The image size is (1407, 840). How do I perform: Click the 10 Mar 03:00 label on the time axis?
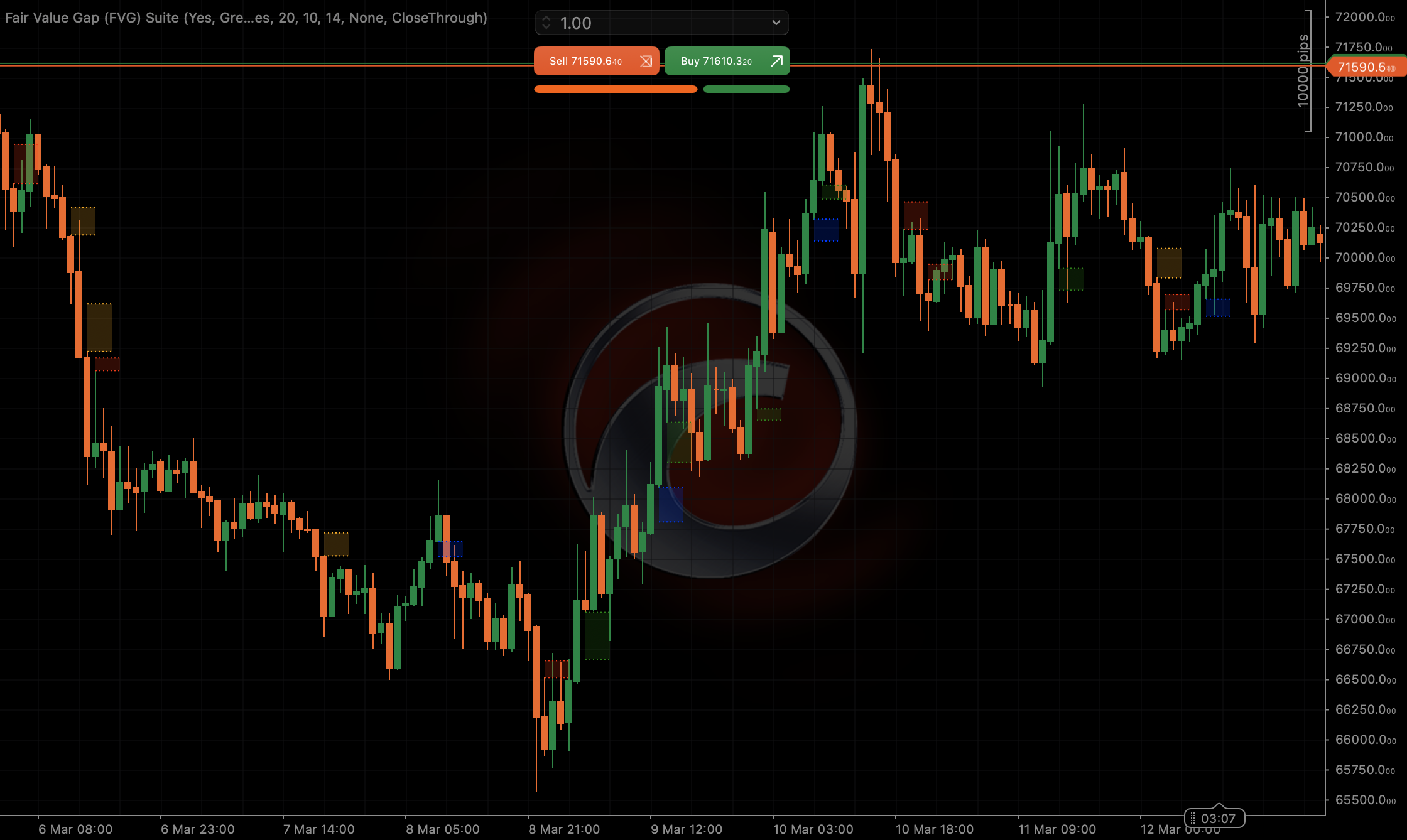click(x=813, y=829)
